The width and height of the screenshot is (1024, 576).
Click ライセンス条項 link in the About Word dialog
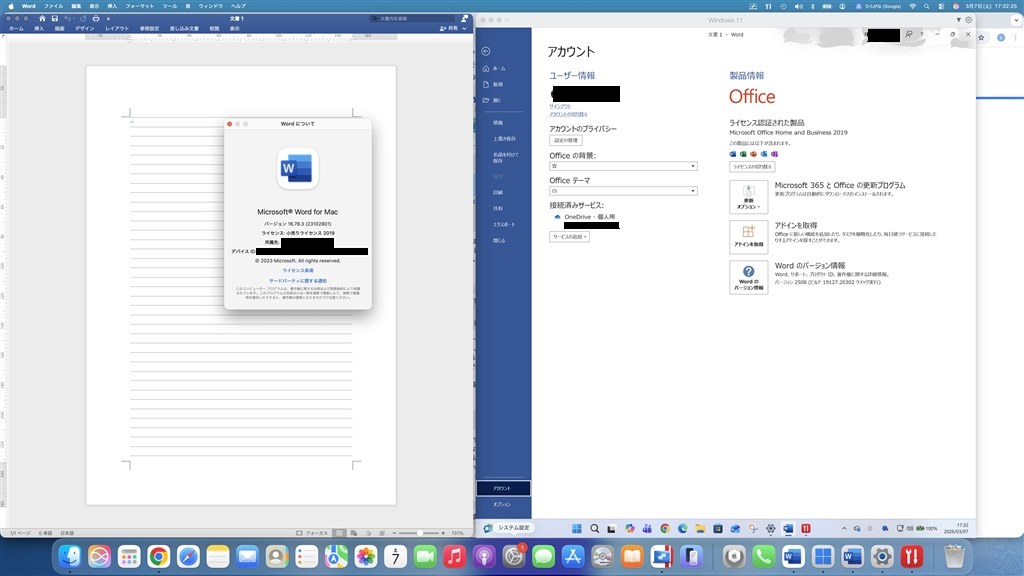pos(298,270)
